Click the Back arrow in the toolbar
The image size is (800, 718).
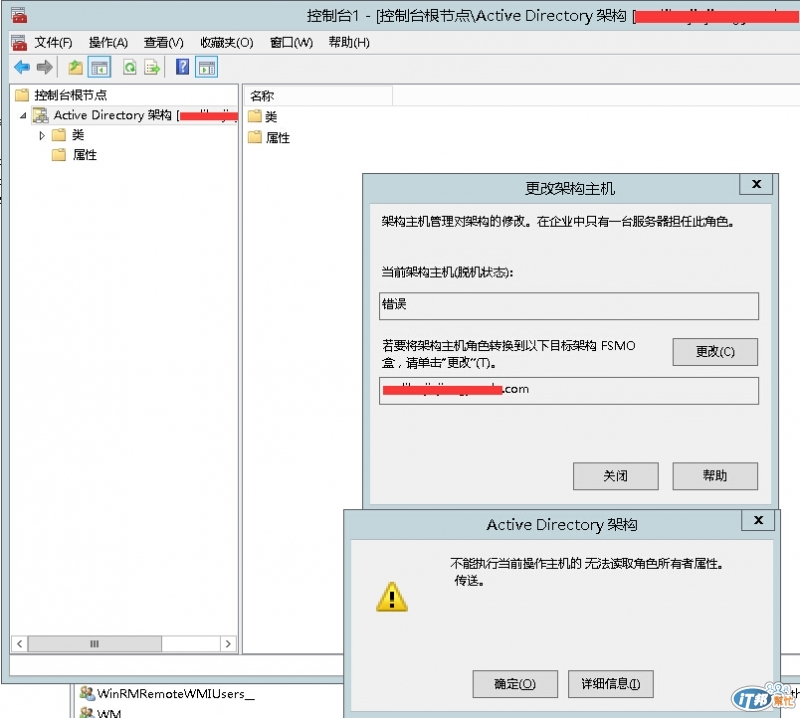[x=22, y=67]
